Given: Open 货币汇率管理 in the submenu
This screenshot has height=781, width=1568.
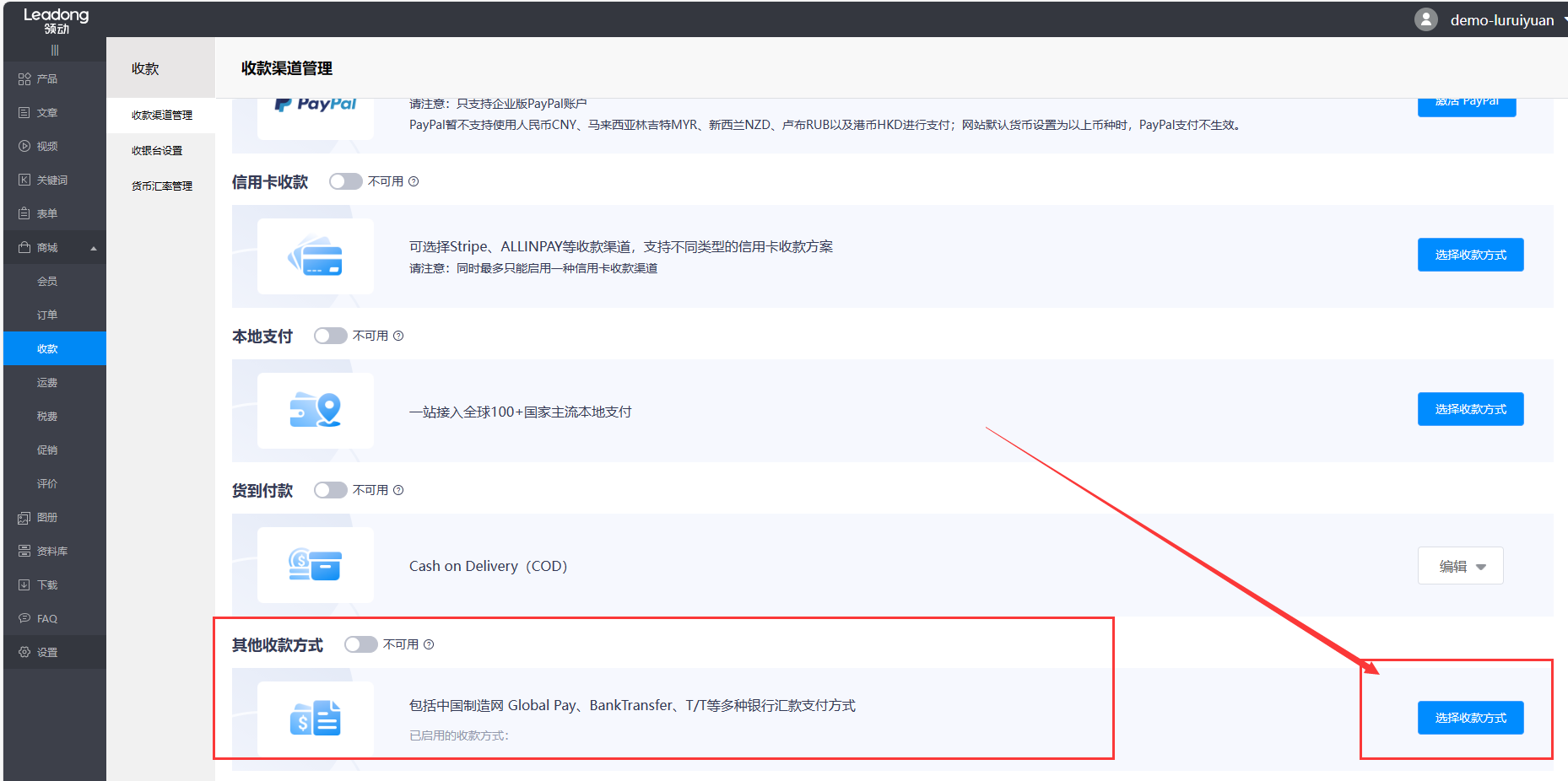Looking at the screenshot, I should click(x=160, y=185).
